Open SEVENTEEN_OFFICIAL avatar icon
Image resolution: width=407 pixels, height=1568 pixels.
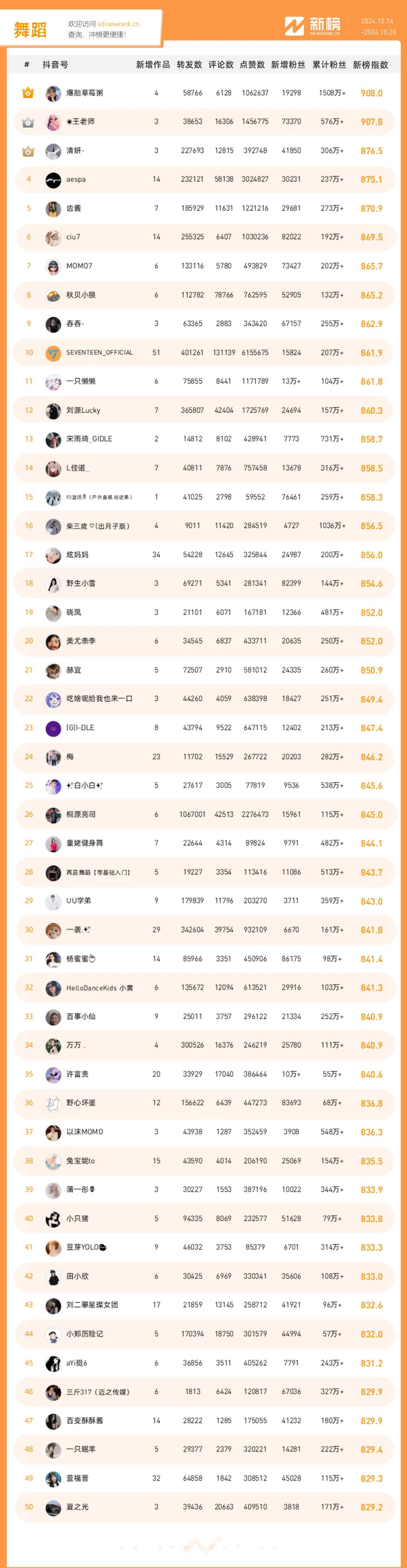click(54, 352)
